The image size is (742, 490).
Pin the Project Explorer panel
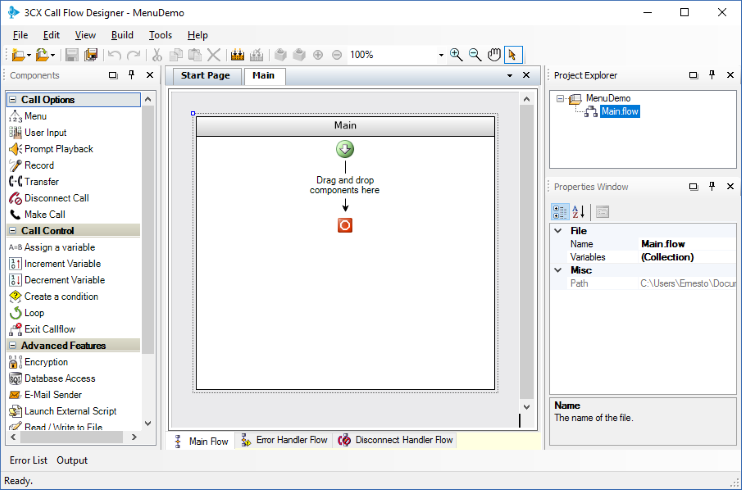coord(712,75)
